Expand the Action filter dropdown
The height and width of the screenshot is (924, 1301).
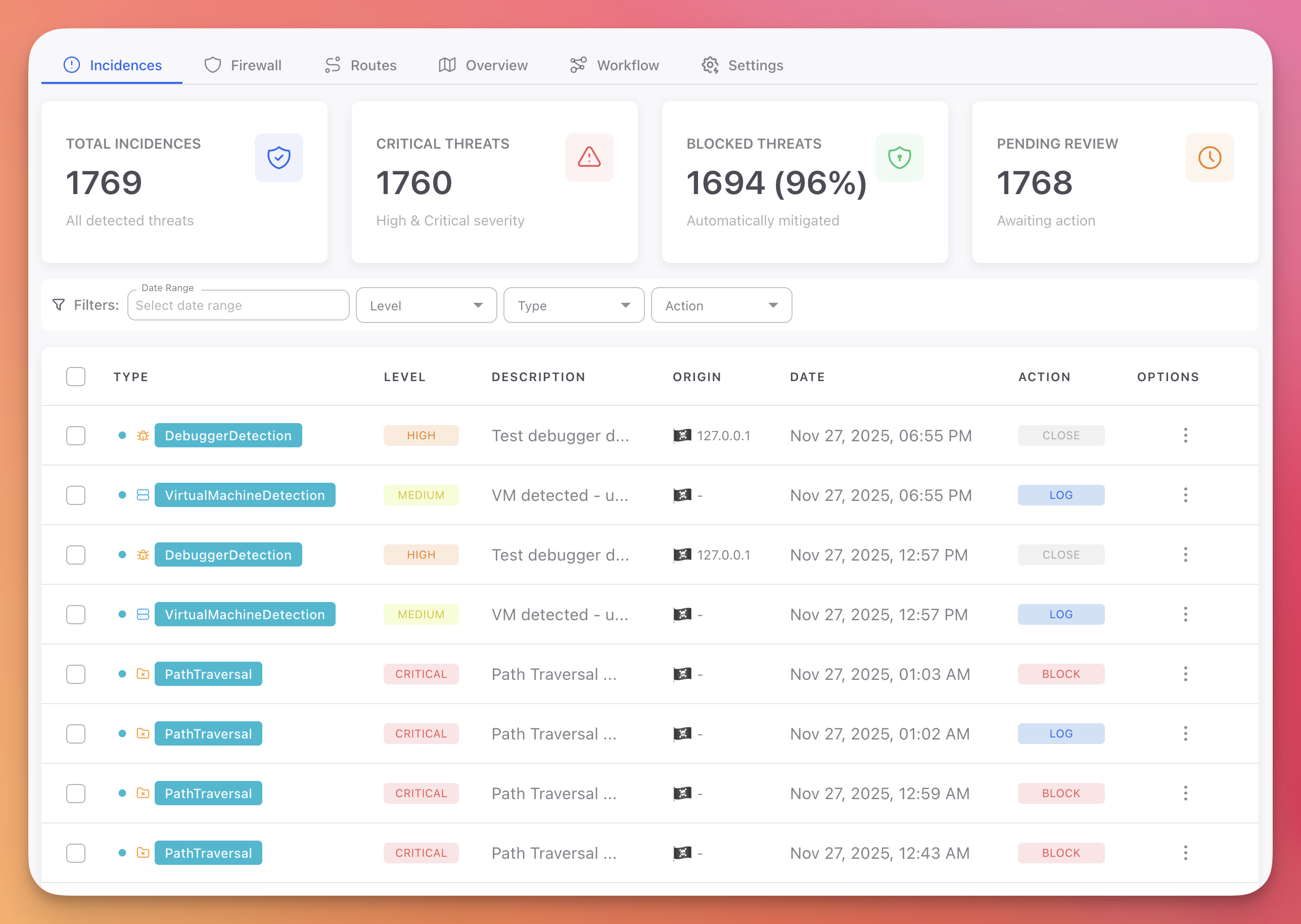coord(721,305)
